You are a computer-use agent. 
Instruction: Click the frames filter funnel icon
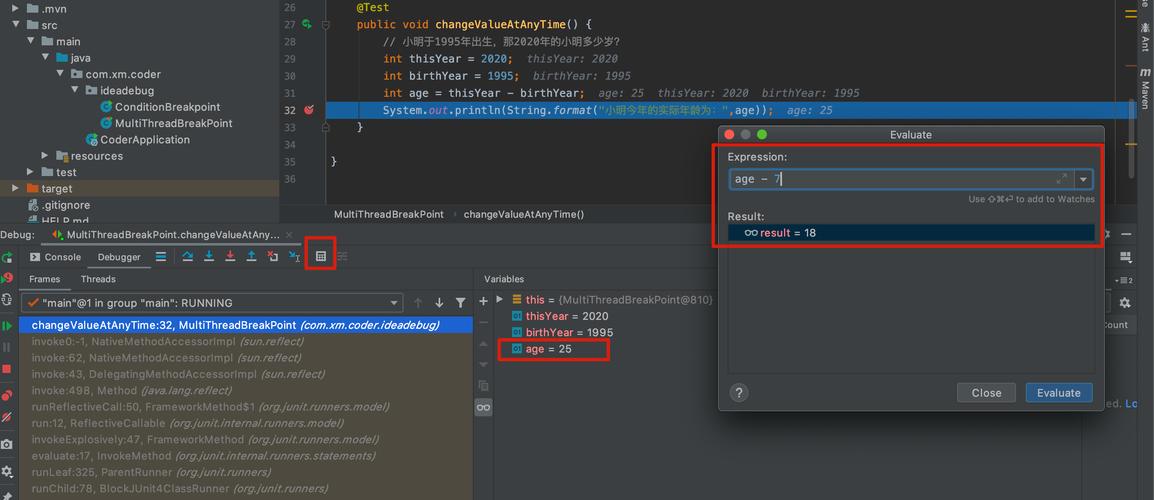(460, 303)
